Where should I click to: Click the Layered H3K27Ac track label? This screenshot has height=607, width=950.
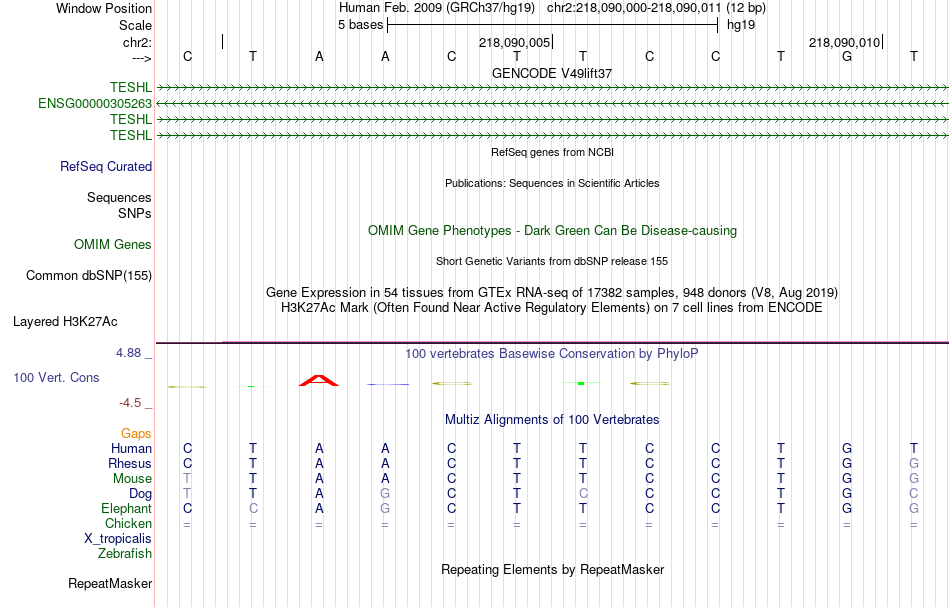[65, 322]
